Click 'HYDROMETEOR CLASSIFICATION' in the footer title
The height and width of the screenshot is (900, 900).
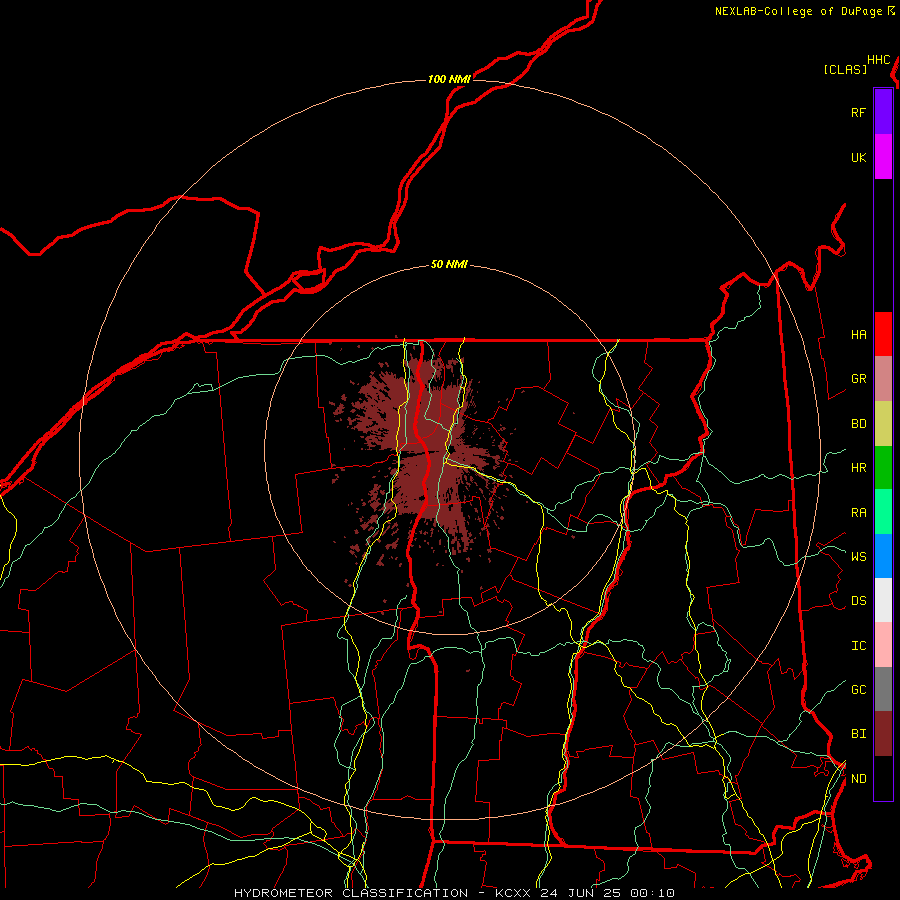[x=351, y=893]
